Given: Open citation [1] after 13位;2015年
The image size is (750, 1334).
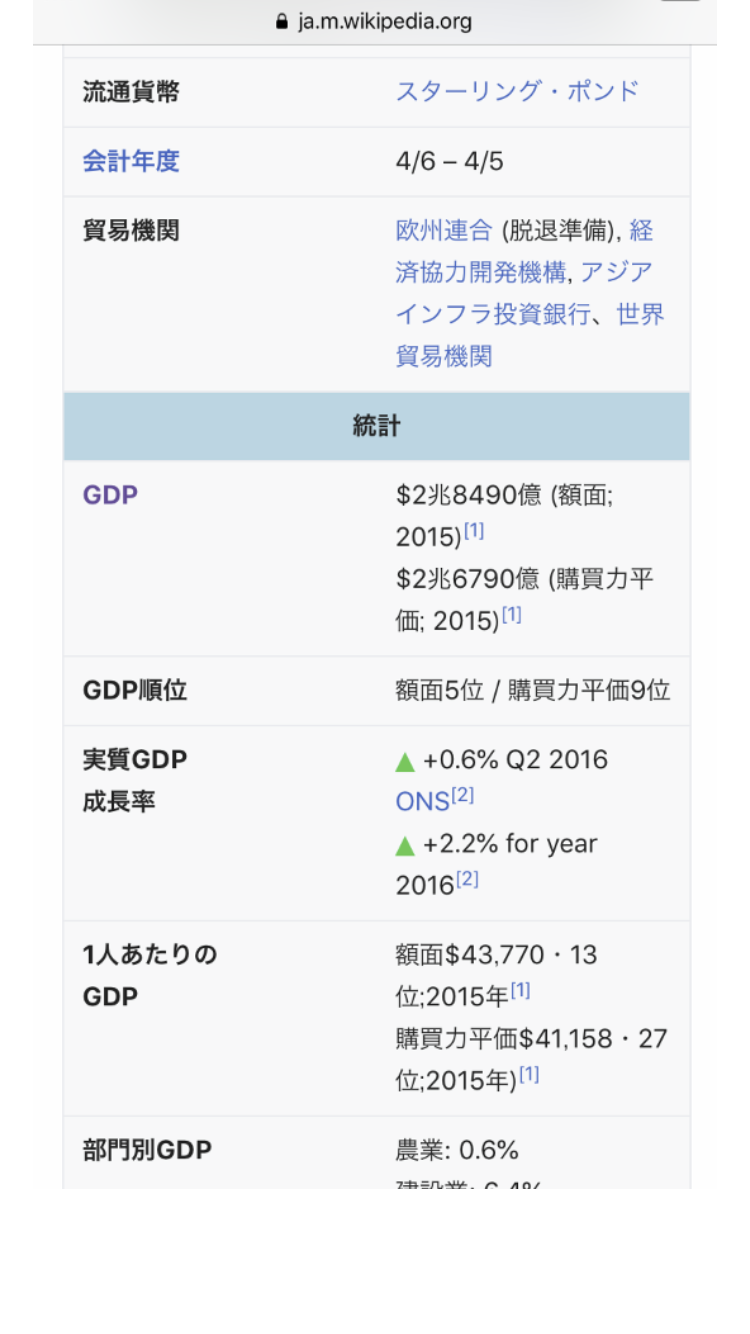Looking at the screenshot, I should (521, 991).
